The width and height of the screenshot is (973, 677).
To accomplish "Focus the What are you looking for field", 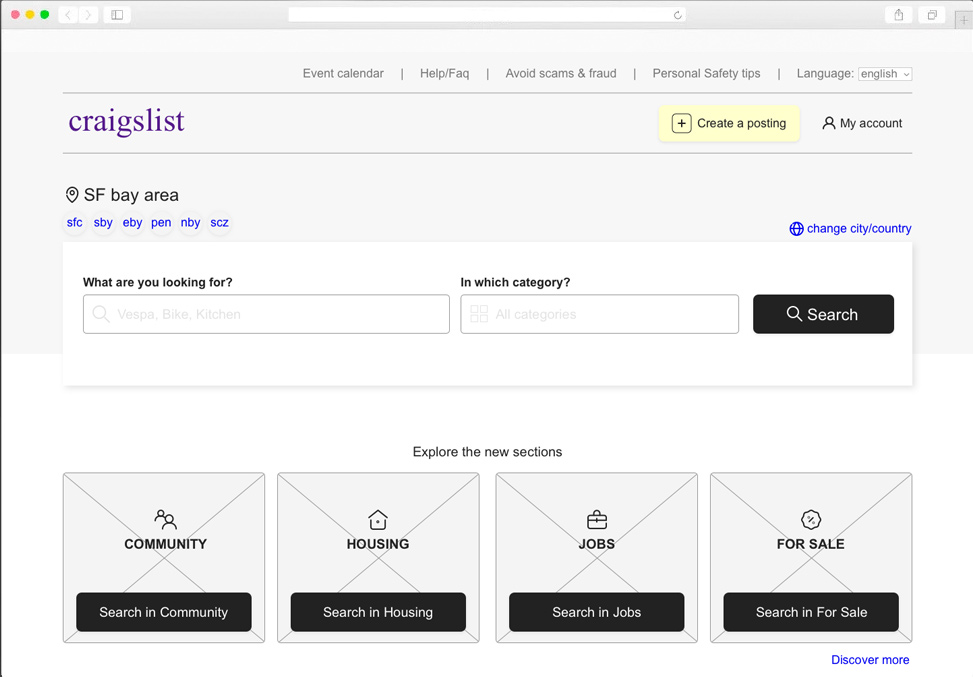I will (266, 314).
